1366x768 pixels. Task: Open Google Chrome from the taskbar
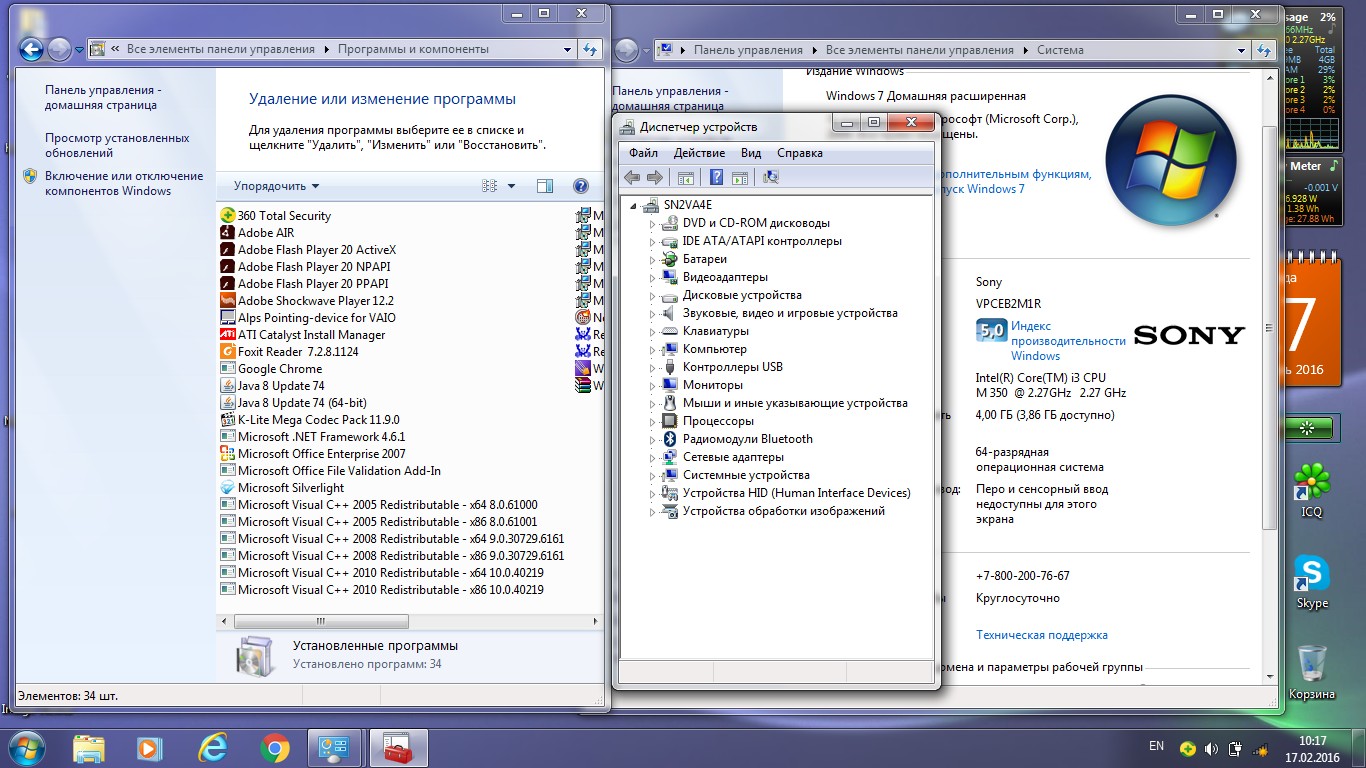coord(274,747)
